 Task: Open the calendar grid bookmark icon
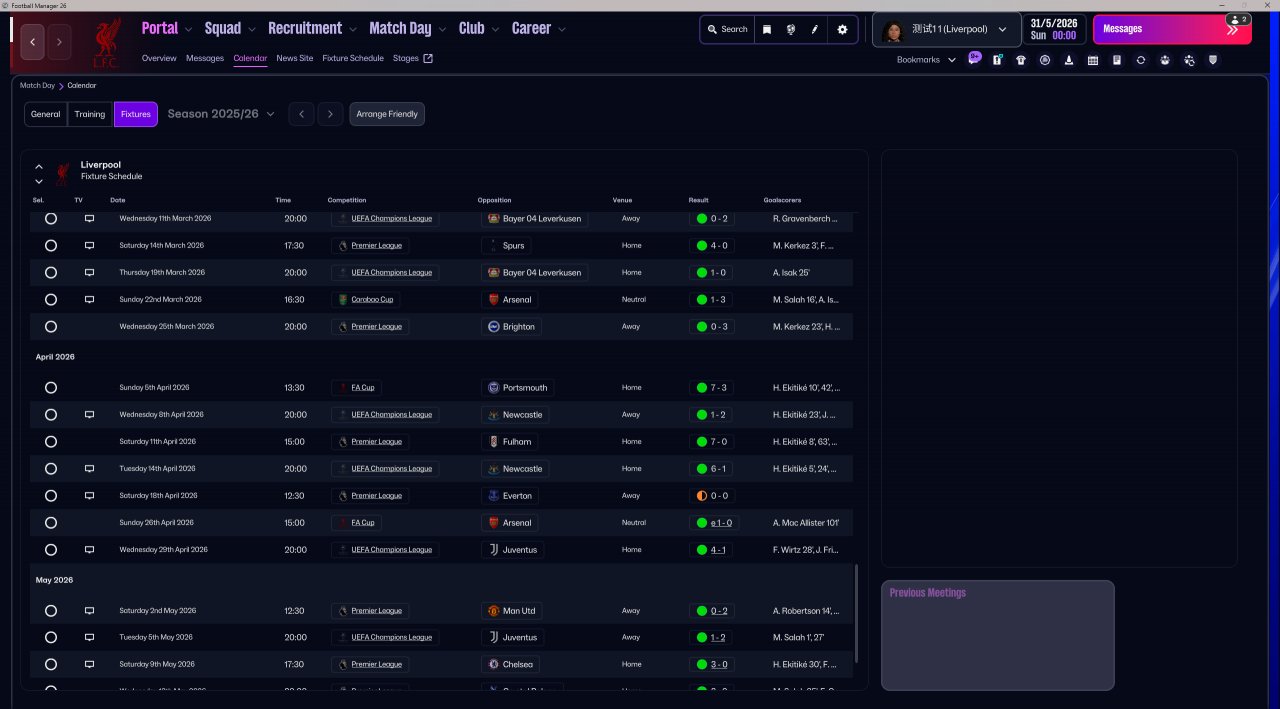[x=1093, y=60]
